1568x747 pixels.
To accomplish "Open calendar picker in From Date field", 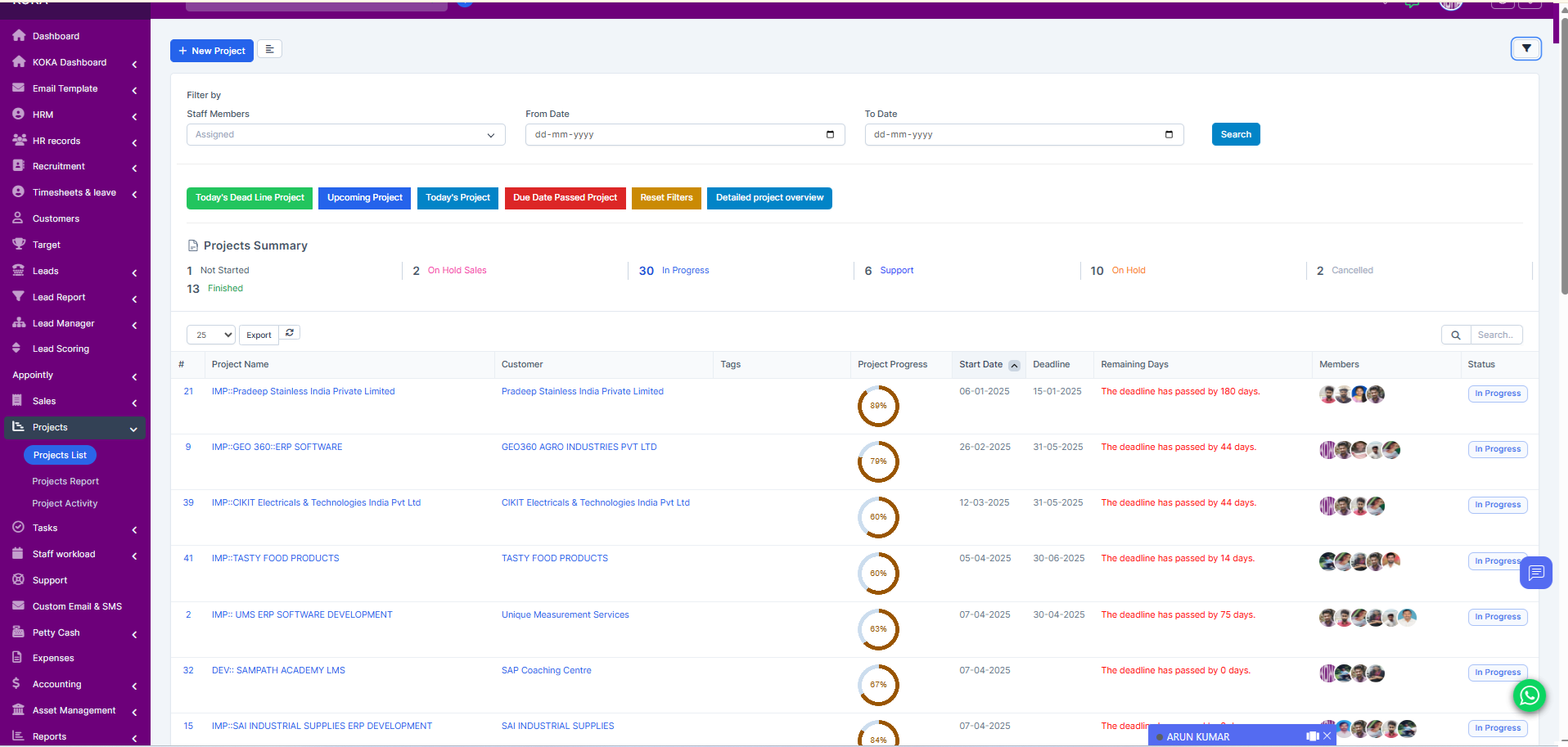I will (830, 135).
